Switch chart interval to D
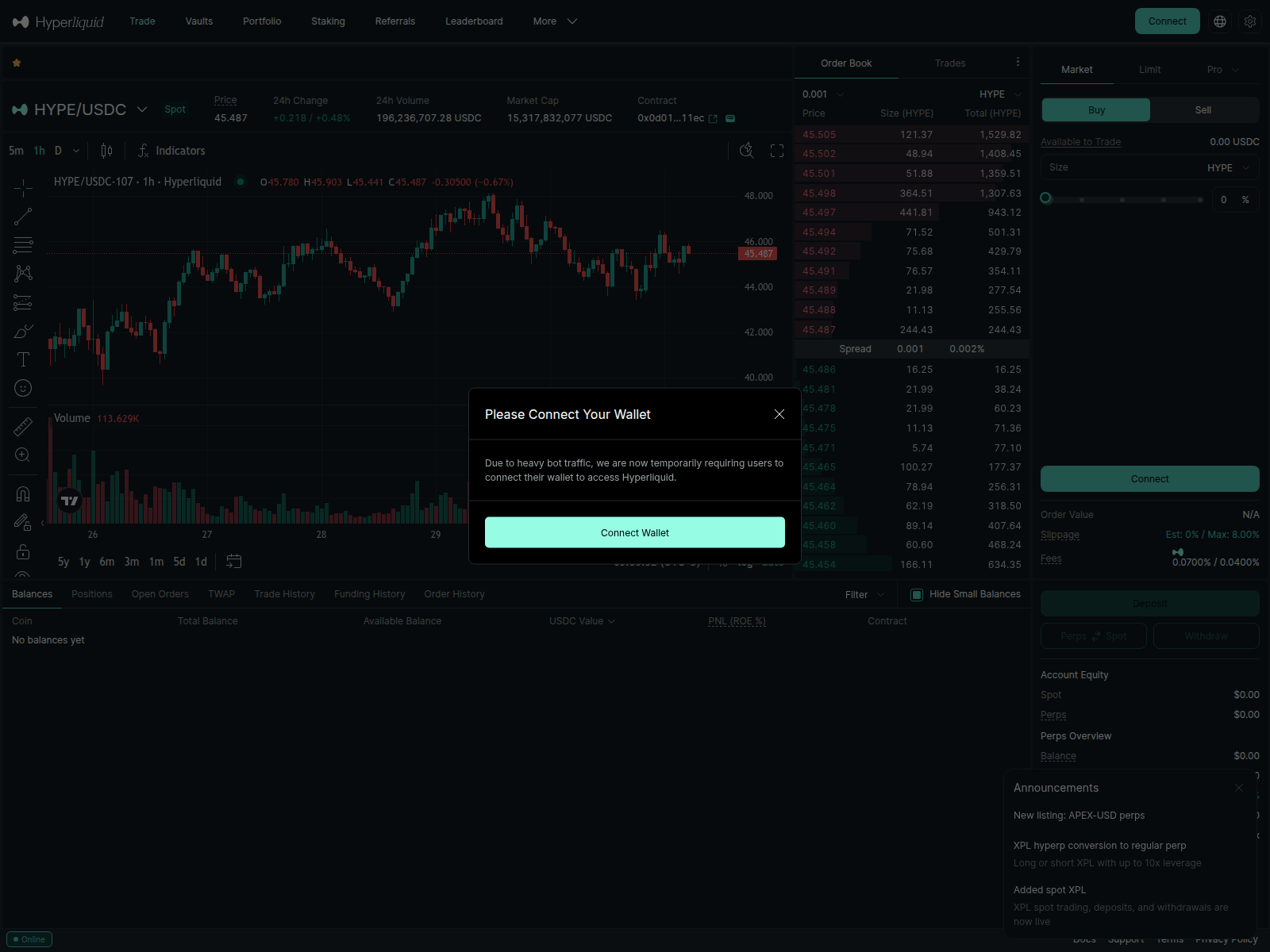Viewport: 1270px width, 952px height. pos(58,151)
